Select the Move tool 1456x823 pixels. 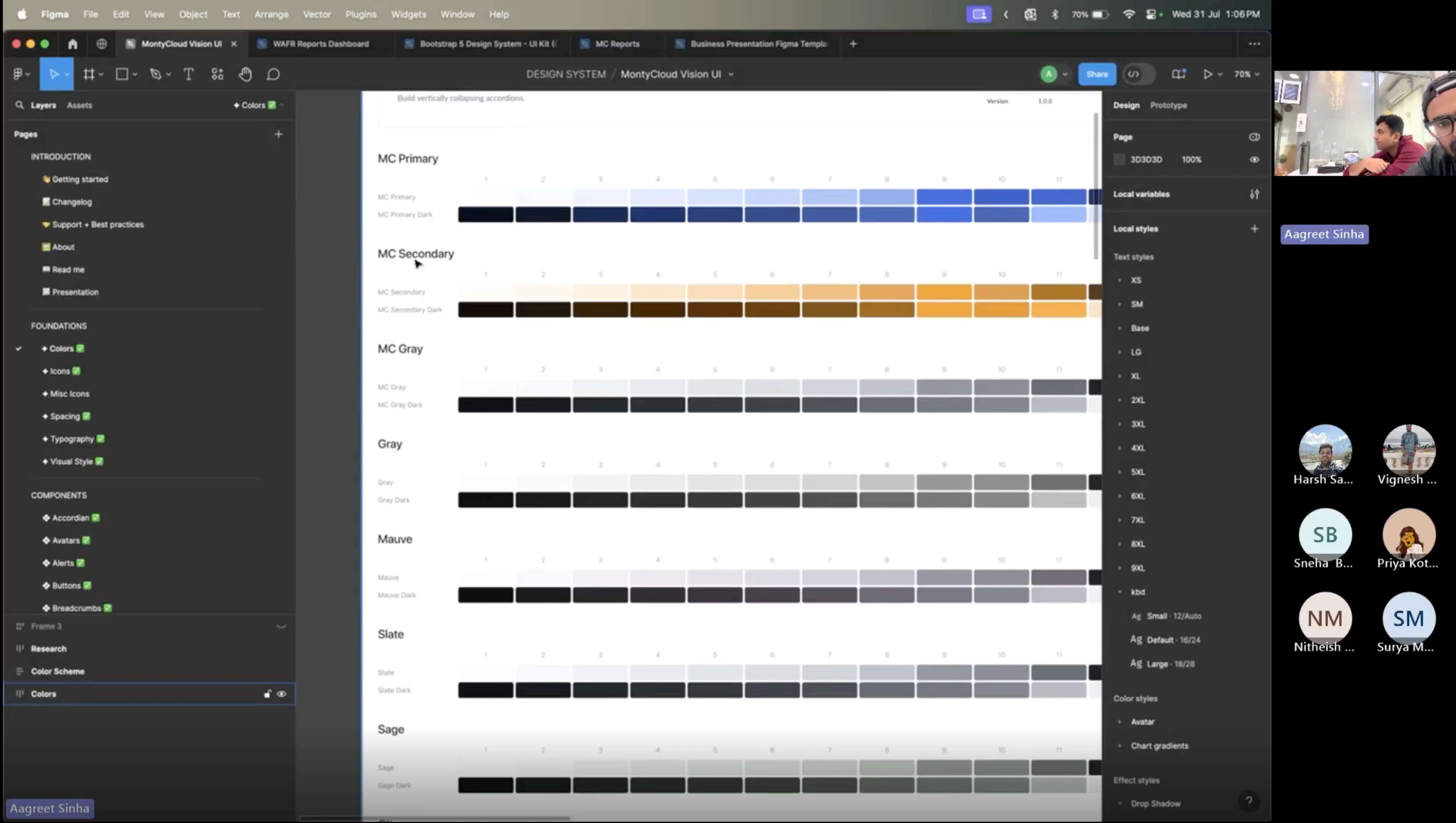tap(54, 74)
